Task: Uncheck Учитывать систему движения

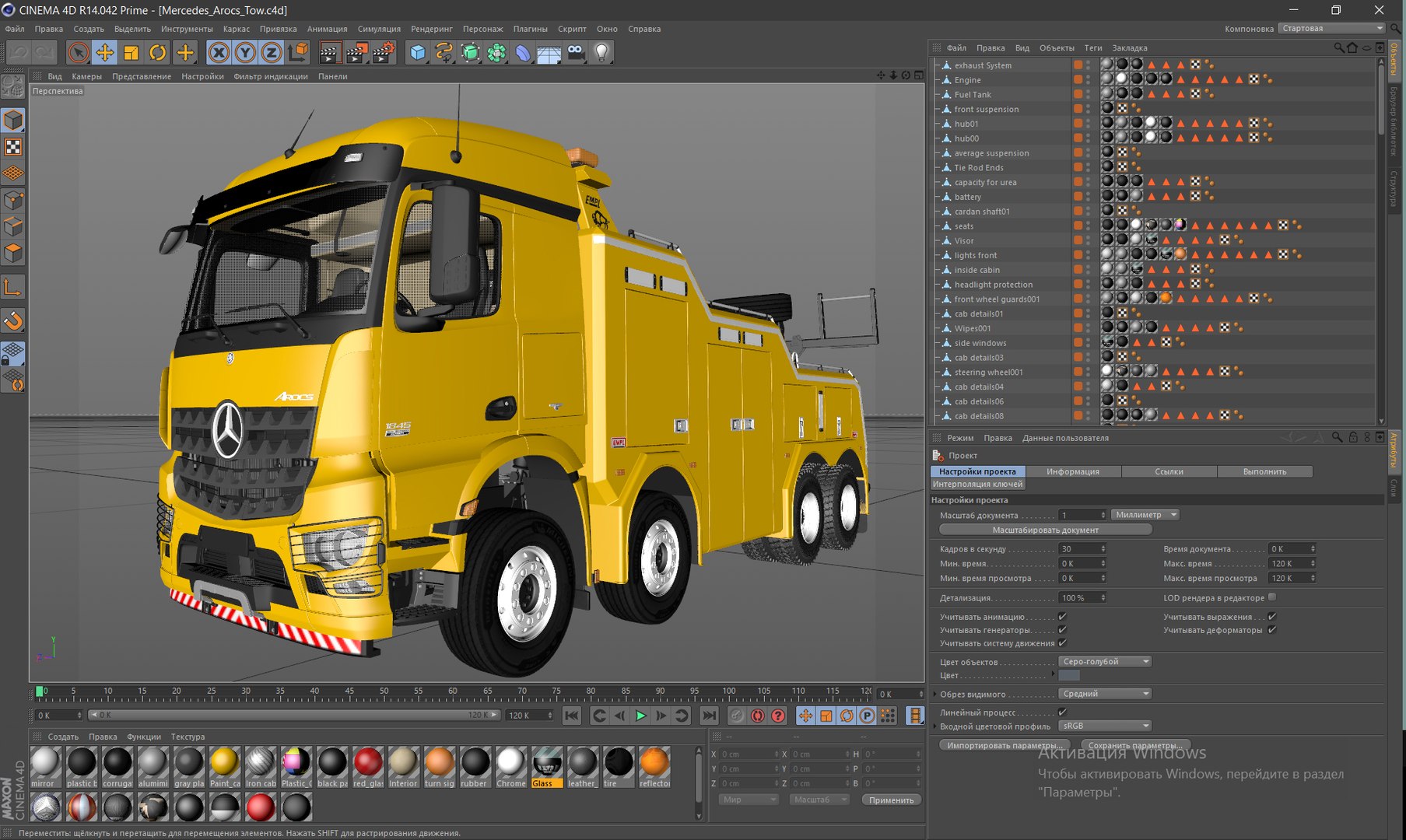Action: coord(1063,642)
